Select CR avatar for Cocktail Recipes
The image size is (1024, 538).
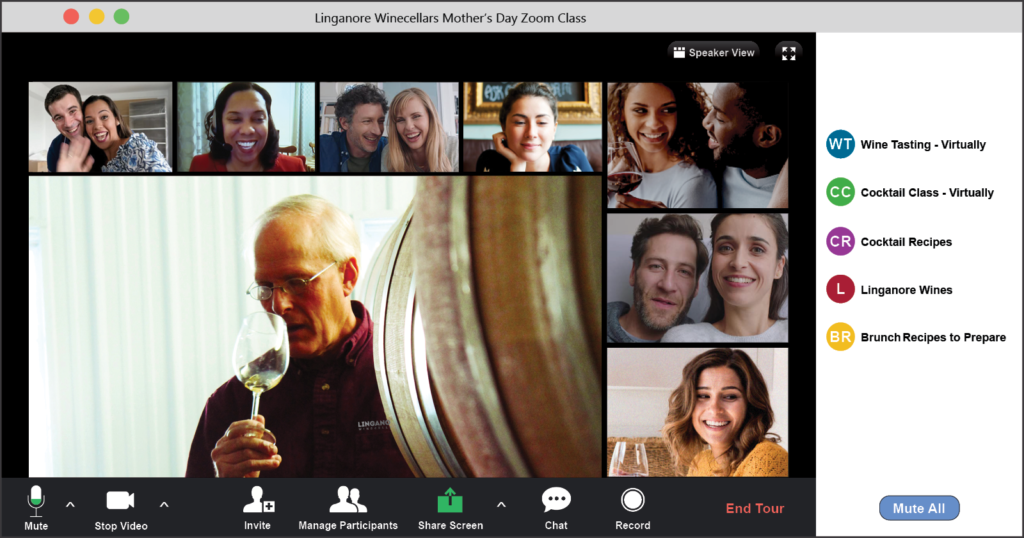(840, 242)
